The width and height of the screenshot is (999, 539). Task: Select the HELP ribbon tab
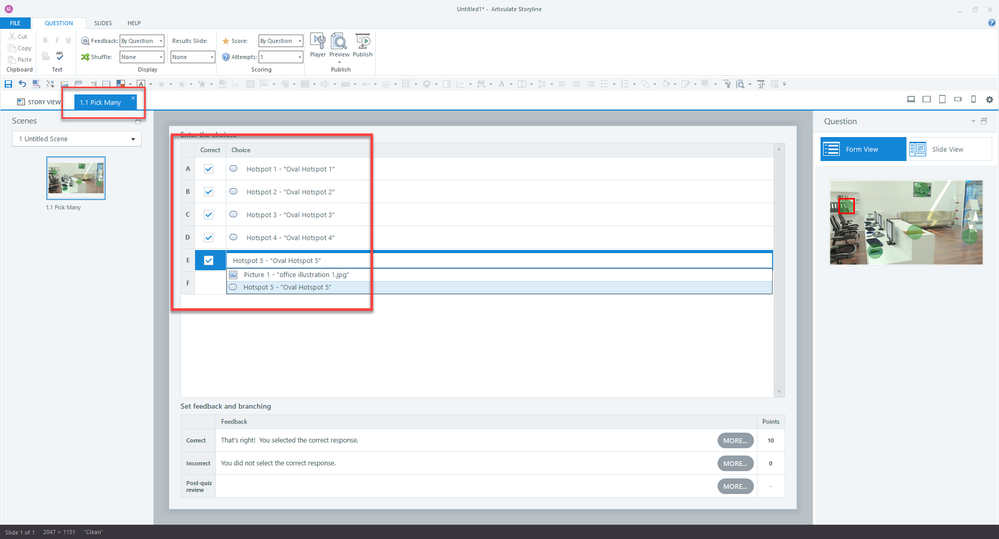[134, 23]
